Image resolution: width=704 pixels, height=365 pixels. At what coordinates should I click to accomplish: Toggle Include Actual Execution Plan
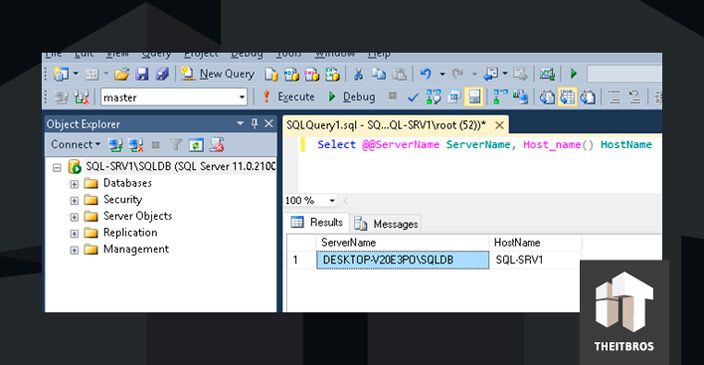[x=500, y=97]
